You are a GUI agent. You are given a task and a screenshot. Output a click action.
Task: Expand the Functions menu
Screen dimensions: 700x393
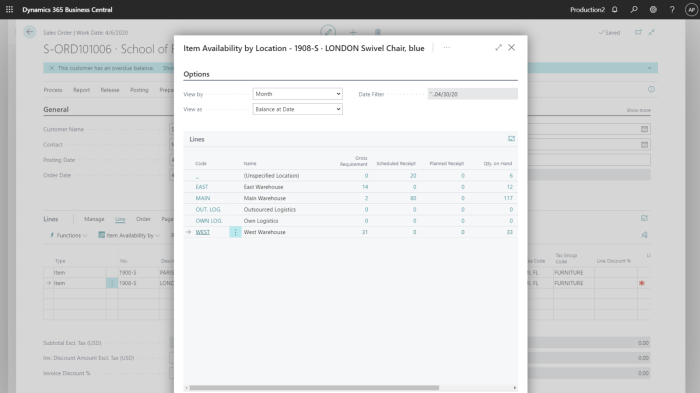coord(68,235)
